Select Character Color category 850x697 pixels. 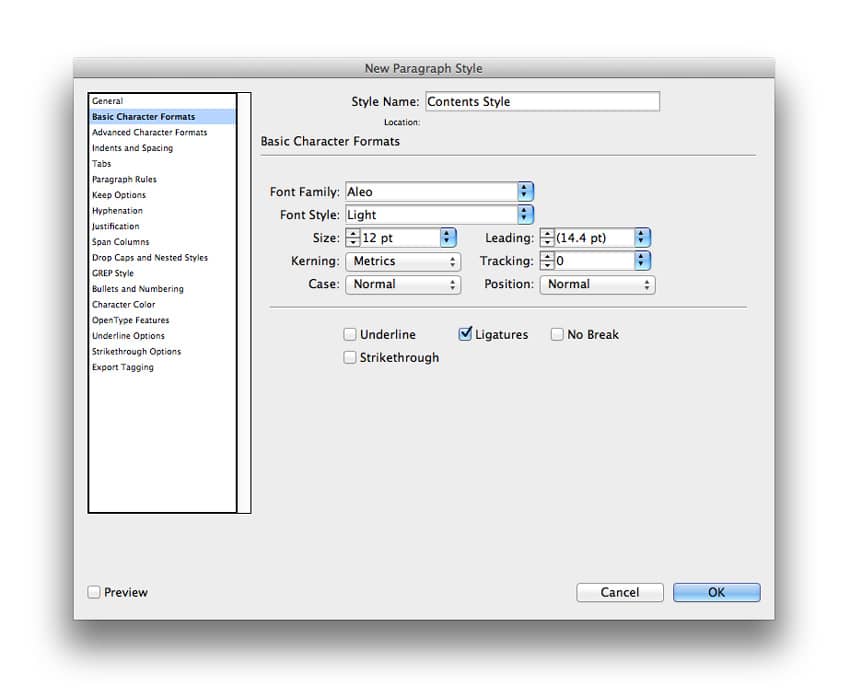[x=162, y=305]
